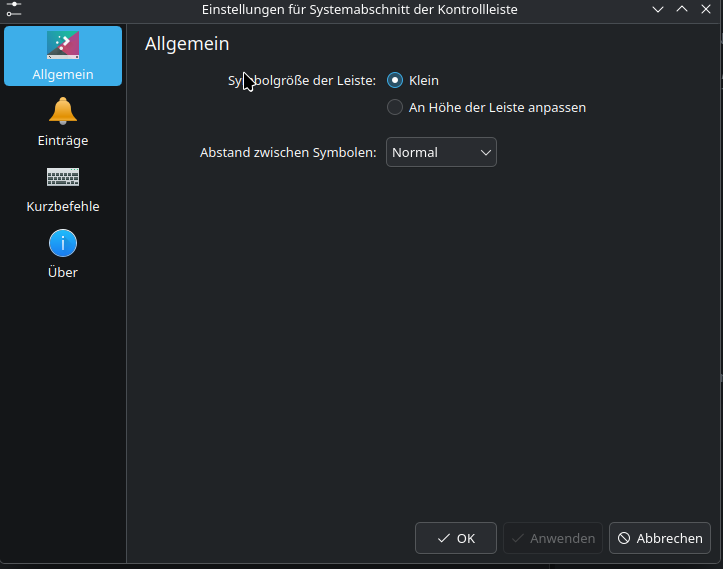Click the Allgemein sidebar icon

coord(63,45)
